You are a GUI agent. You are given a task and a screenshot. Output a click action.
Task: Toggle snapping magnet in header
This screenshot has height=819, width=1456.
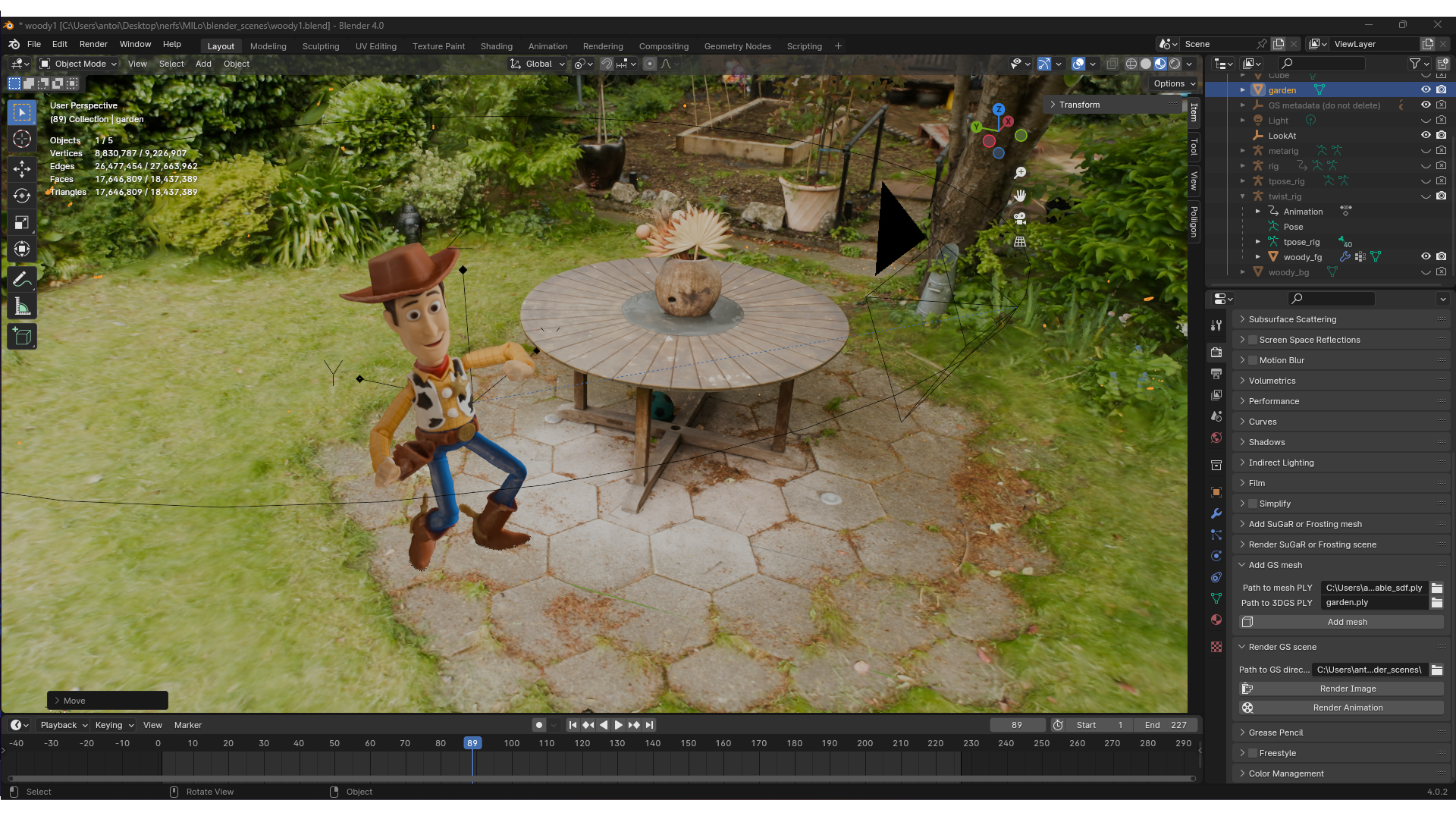[607, 64]
